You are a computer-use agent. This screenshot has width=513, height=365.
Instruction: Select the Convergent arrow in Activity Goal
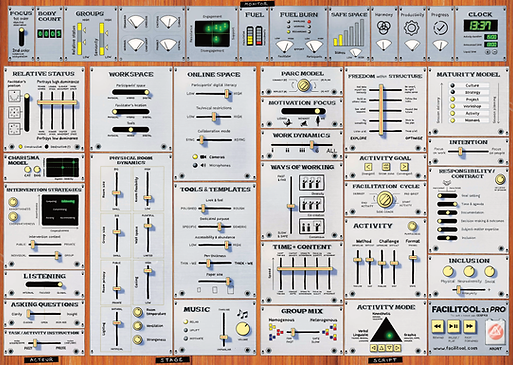(x=404, y=167)
